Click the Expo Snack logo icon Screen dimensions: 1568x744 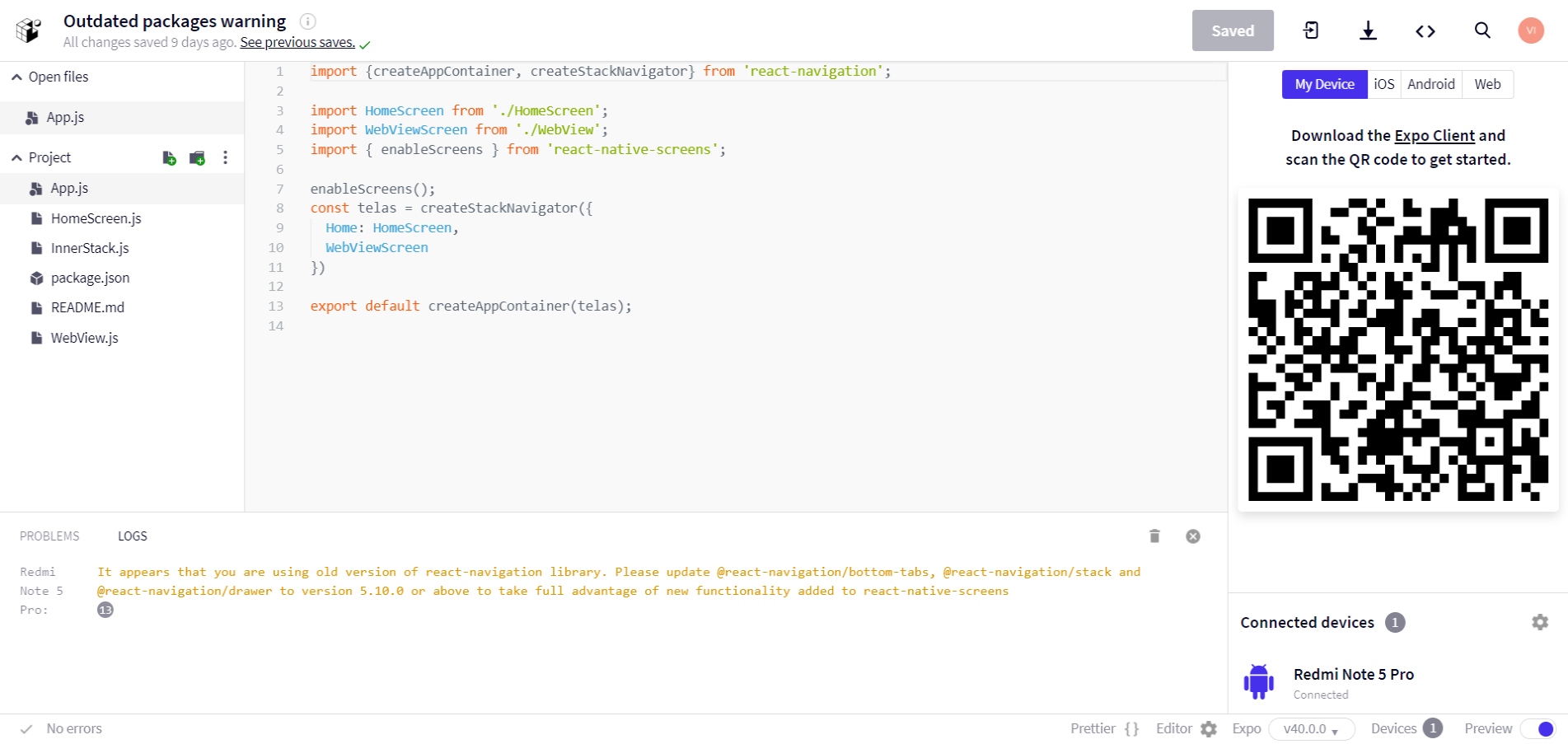(x=29, y=30)
